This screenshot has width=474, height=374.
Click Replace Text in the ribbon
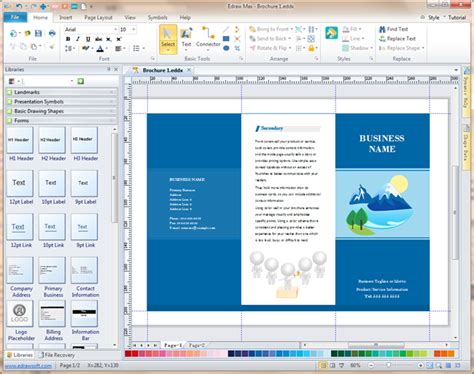[x=397, y=39]
